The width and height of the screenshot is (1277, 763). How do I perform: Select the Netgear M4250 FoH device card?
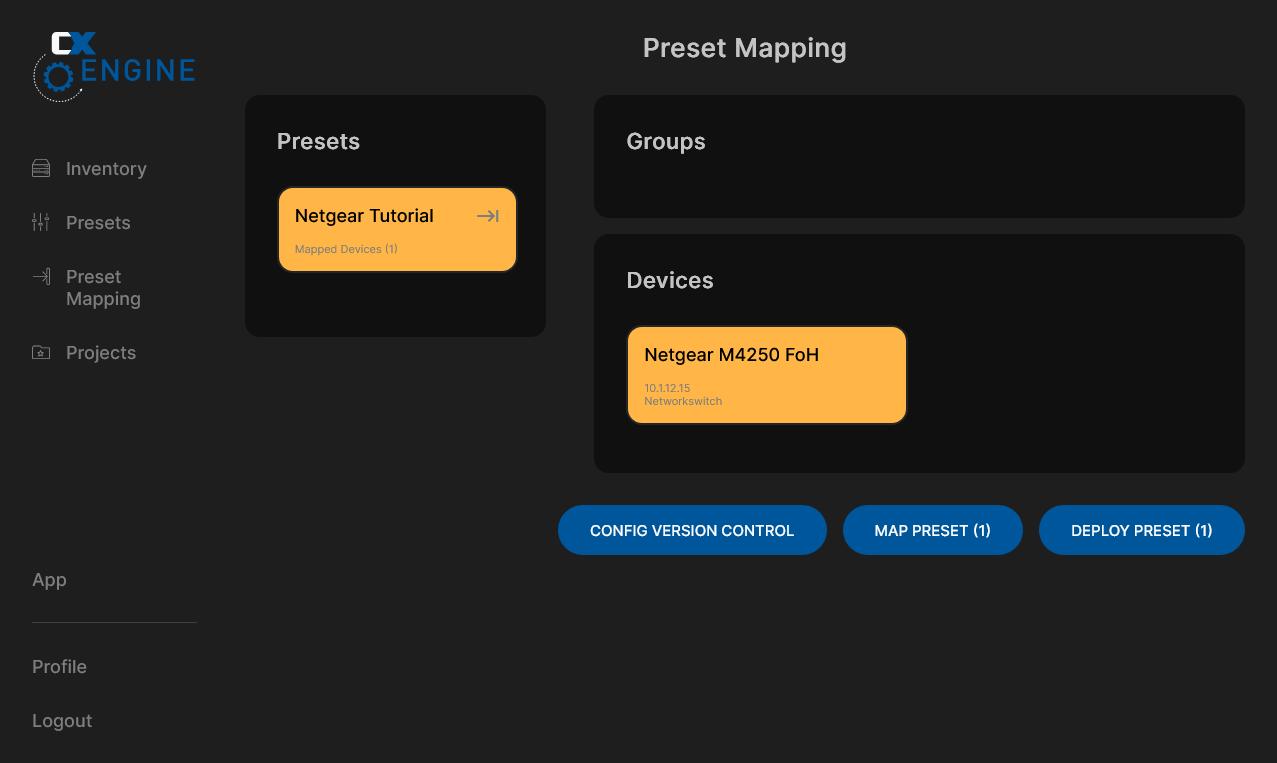767,375
